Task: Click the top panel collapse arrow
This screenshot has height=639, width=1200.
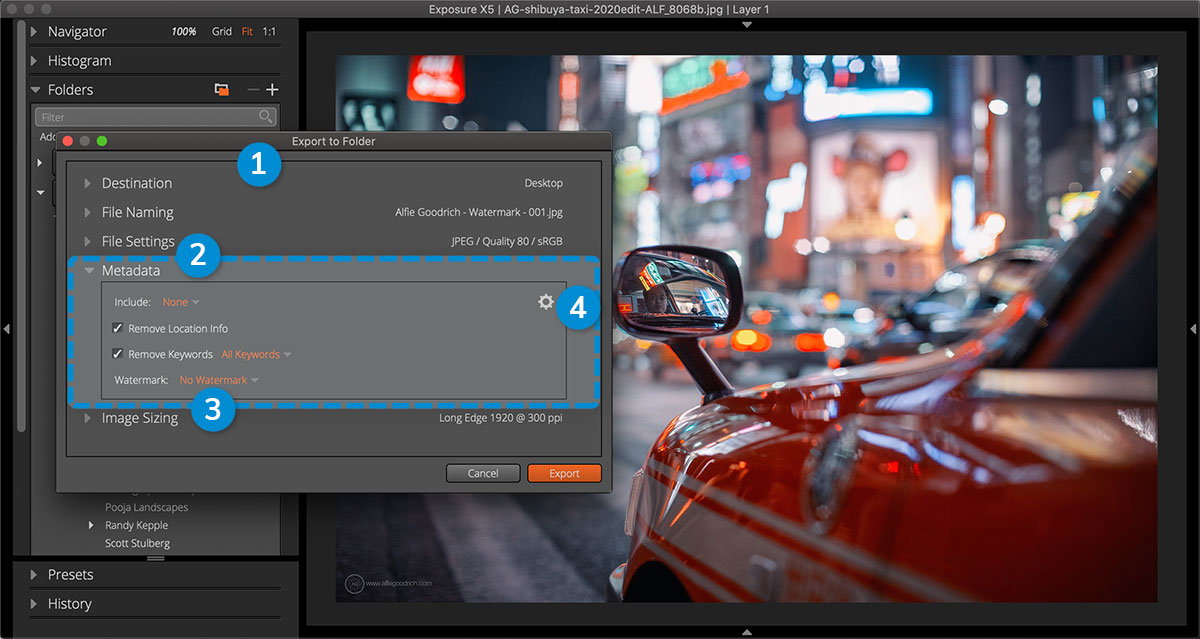Action: [746, 25]
